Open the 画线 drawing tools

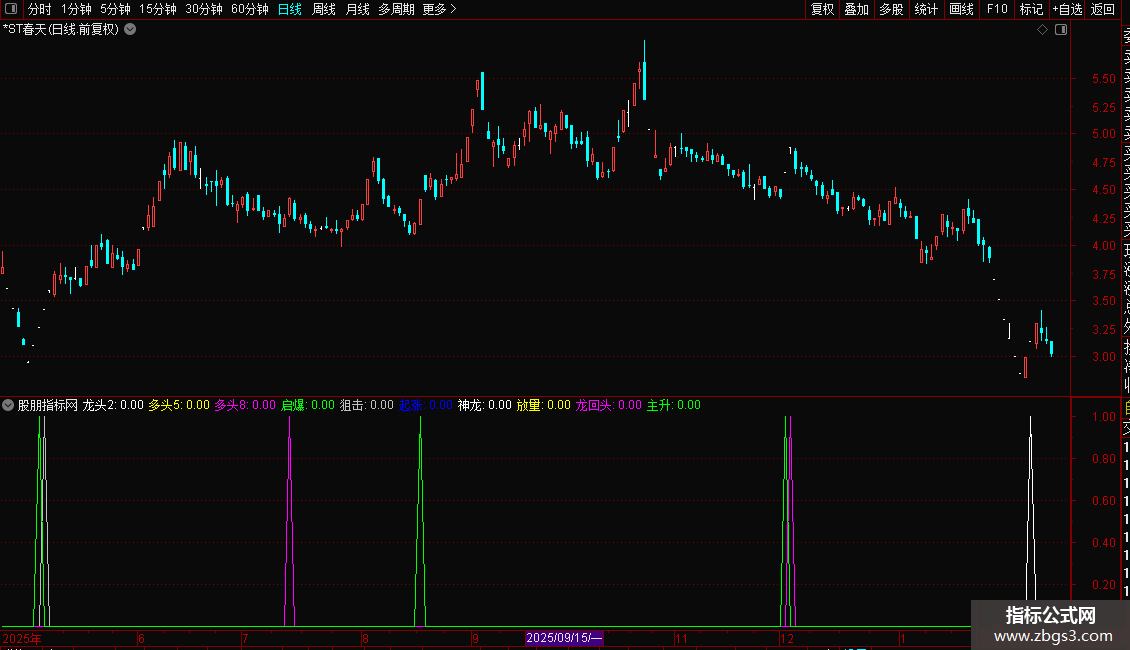point(961,9)
